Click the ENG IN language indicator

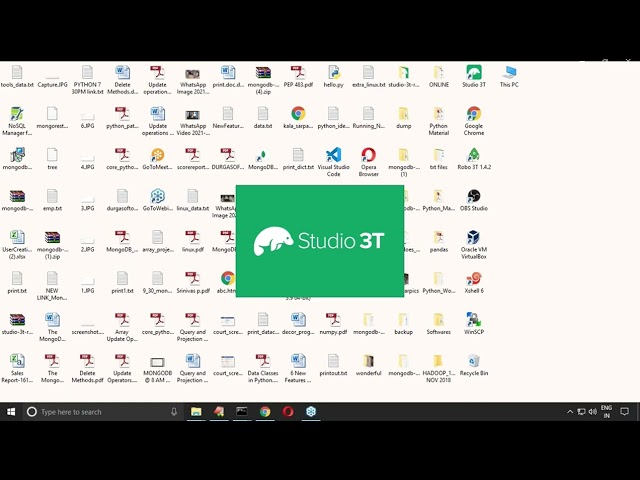(606, 412)
